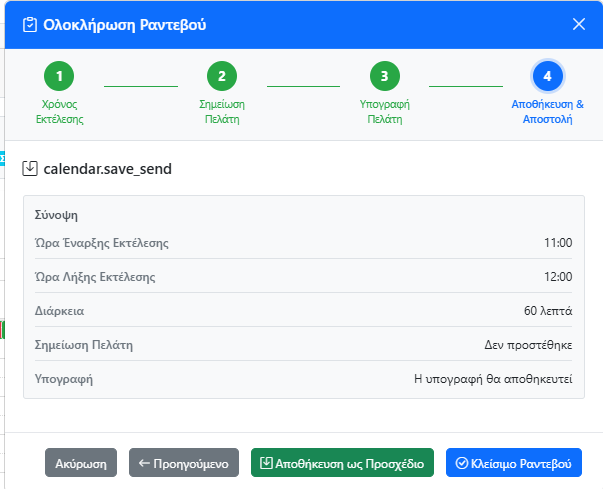
Task: Click the 11:00 start time value
Action: [x=557, y=243]
